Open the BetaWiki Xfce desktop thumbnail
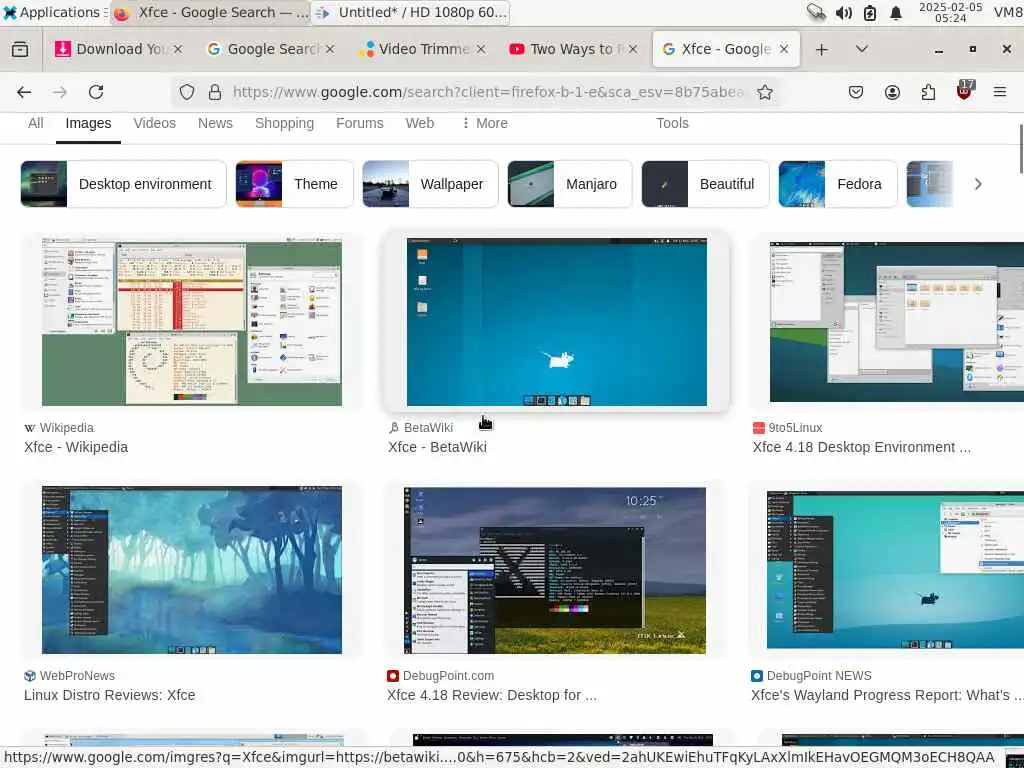Image resolution: width=1024 pixels, height=768 pixels. (x=556, y=322)
